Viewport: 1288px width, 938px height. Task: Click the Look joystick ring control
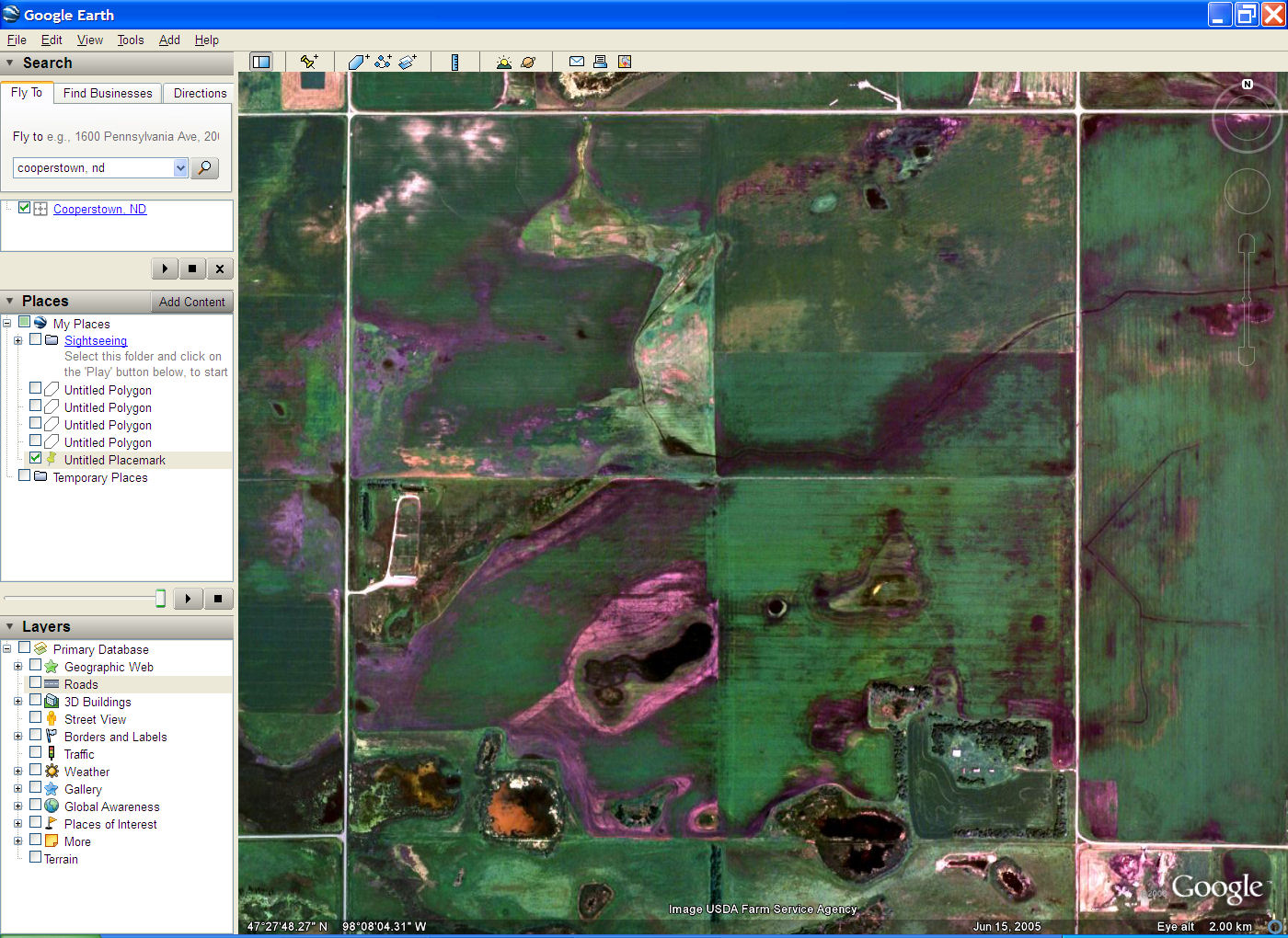[1247, 119]
